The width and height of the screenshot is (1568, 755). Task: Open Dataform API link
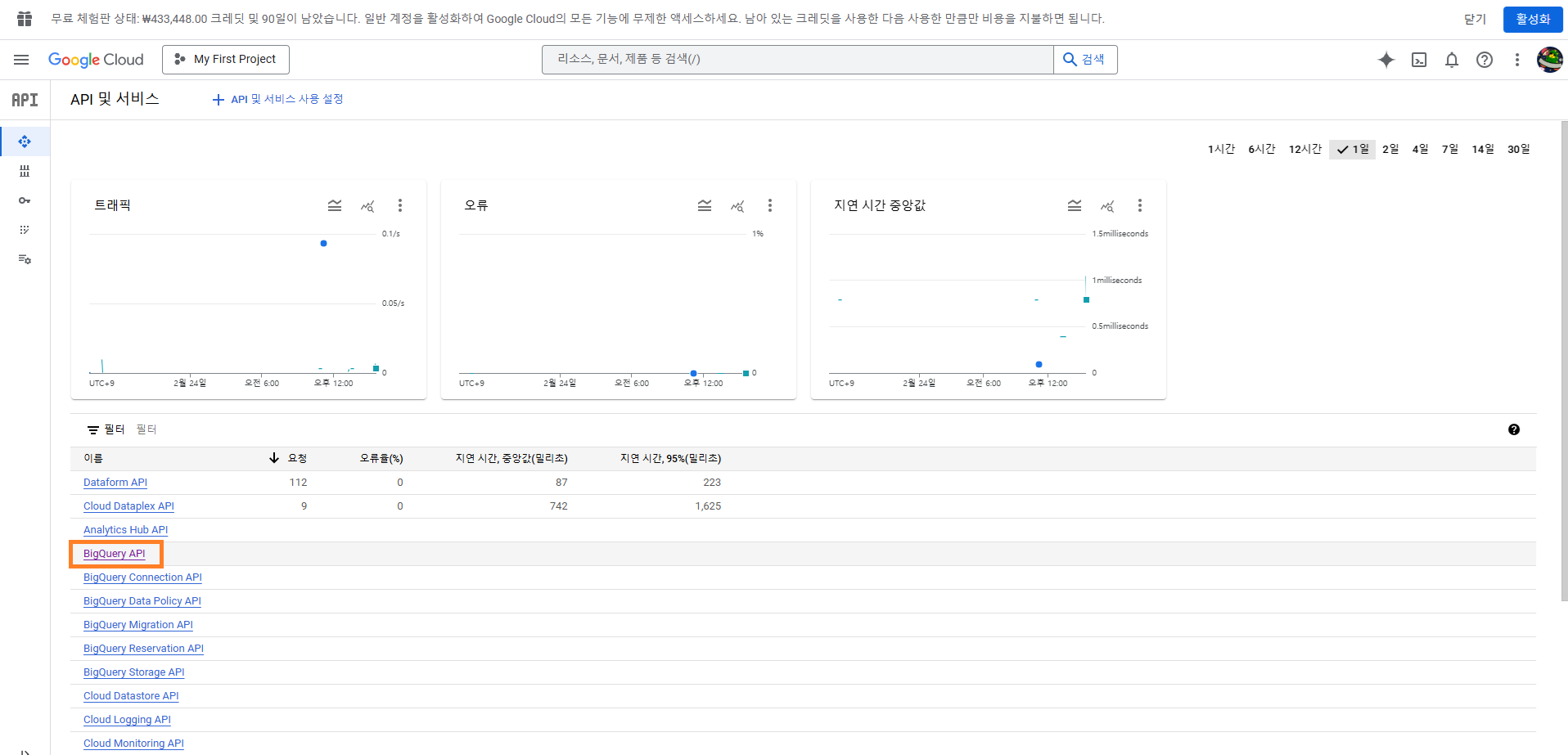click(115, 483)
